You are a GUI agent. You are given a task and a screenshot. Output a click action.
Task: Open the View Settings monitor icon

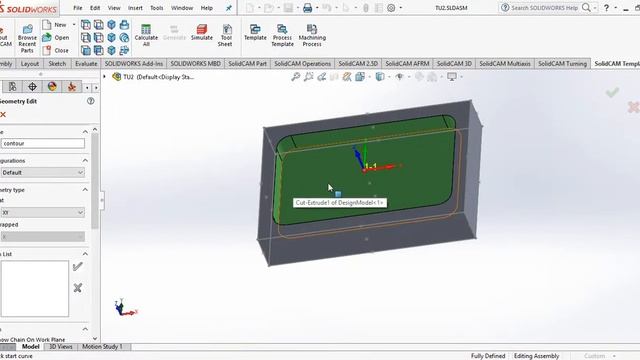pyautogui.click(x=452, y=77)
